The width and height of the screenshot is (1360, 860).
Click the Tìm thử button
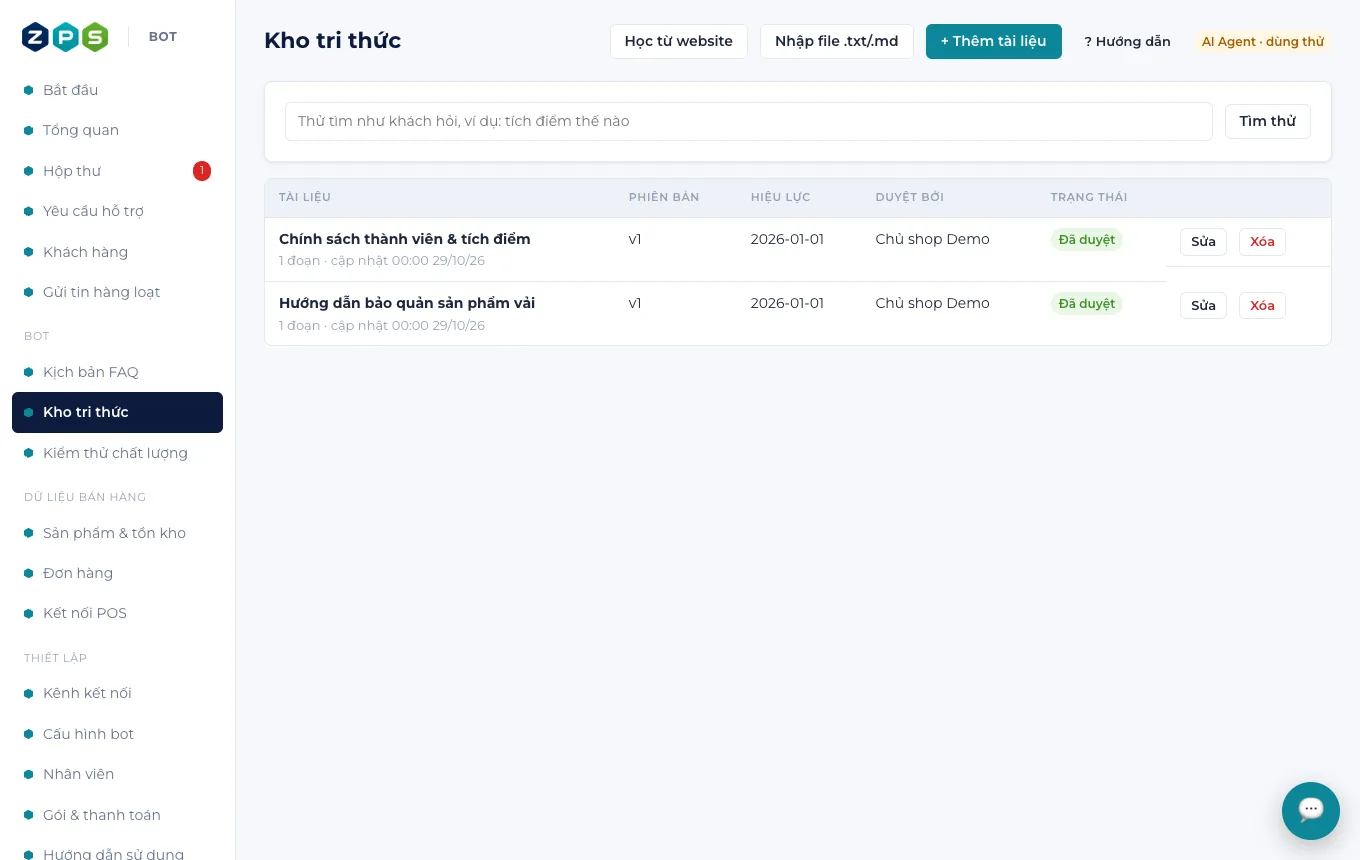(1268, 121)
